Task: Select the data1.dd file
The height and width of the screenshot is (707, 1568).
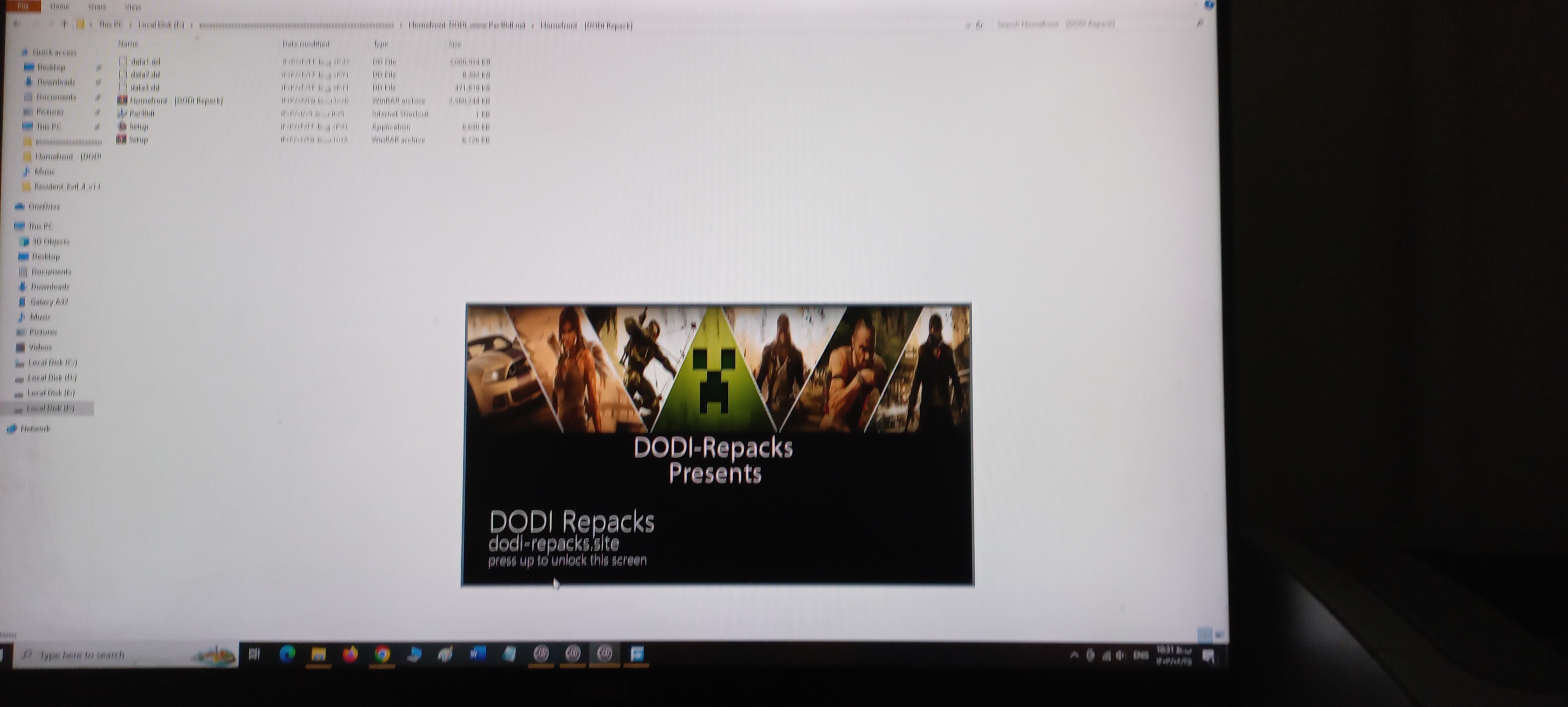Action: click(x=145, y=61)
